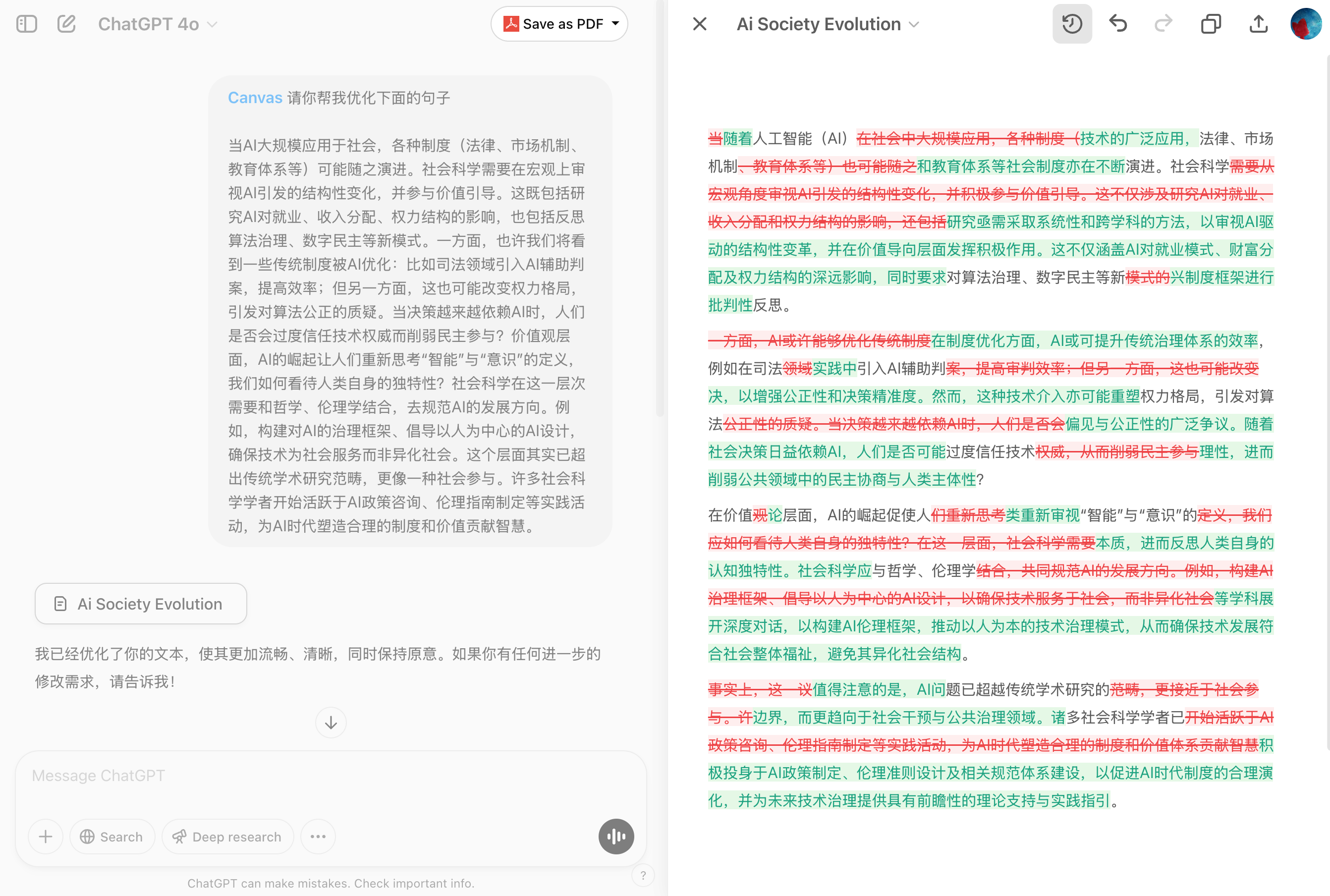Open the user profile avatar

tap(1305, 24)
